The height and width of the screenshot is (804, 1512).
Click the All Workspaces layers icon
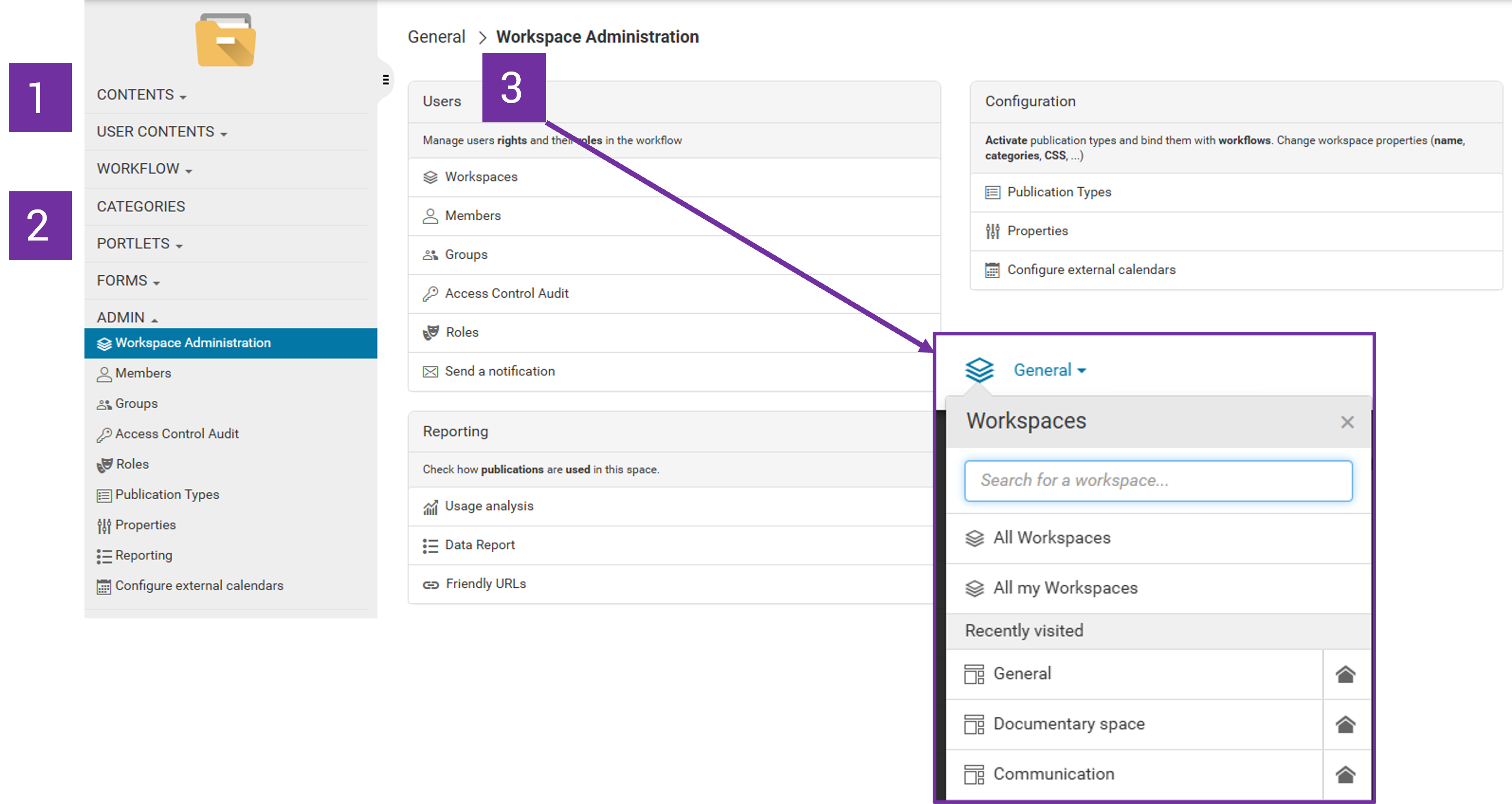(x=975, y=538)
